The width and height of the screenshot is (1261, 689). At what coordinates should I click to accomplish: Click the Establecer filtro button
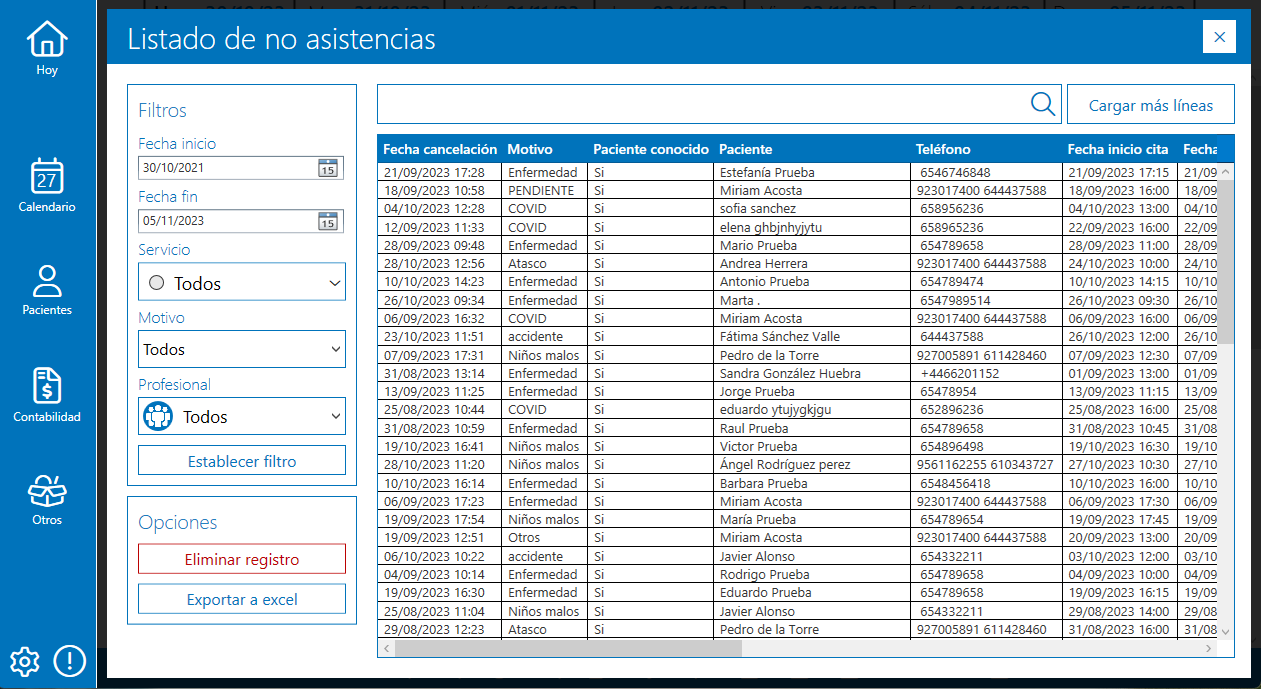241,459
